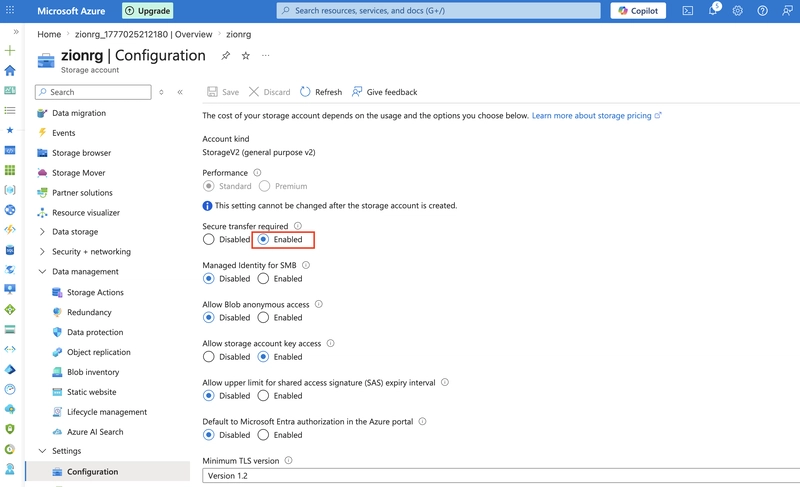Collapse the Settings menu group
The width and height of the screenshot is (800, 487).
pos(42,451)
